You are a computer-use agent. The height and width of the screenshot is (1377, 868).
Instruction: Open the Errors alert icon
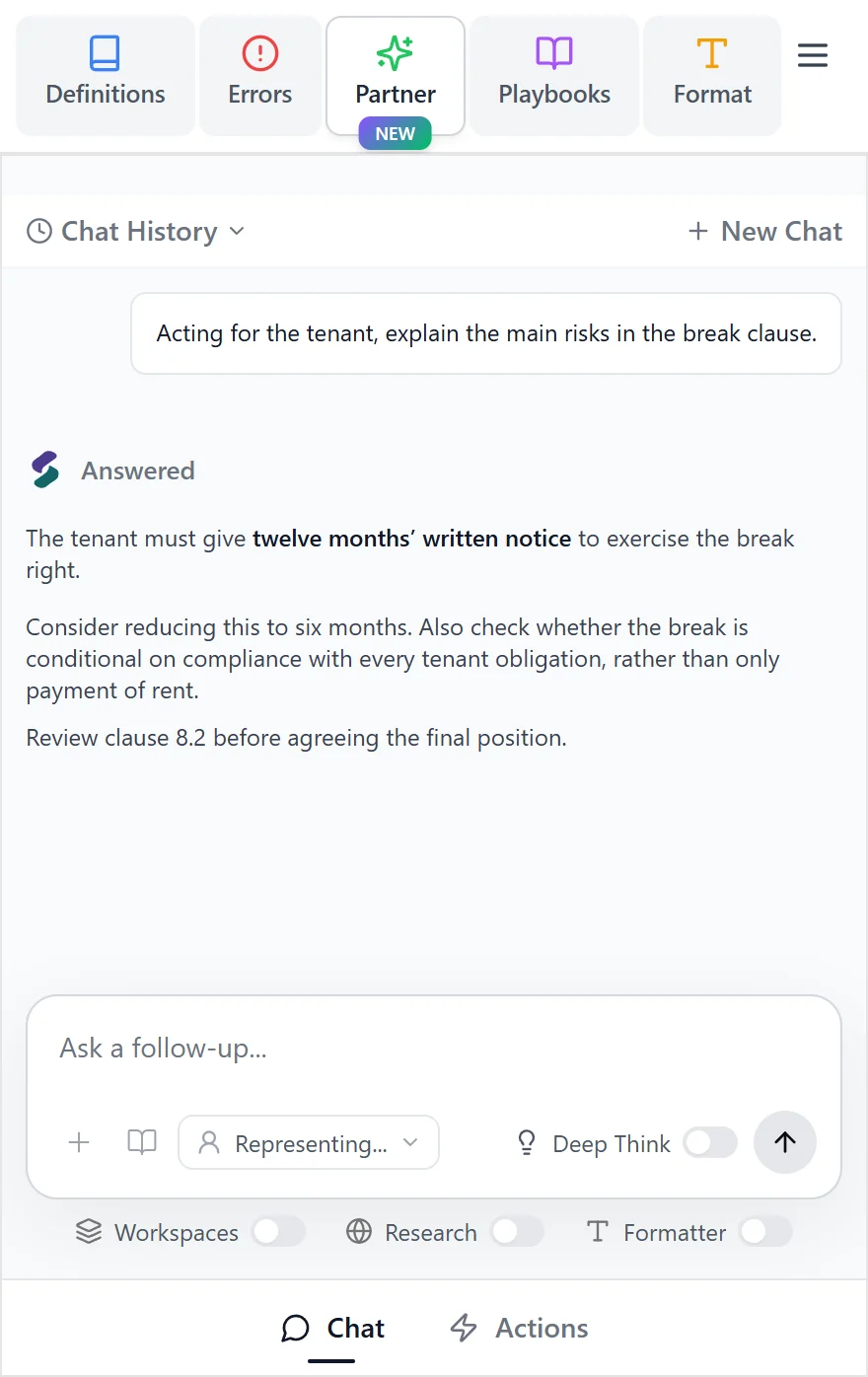coord(260,53)
